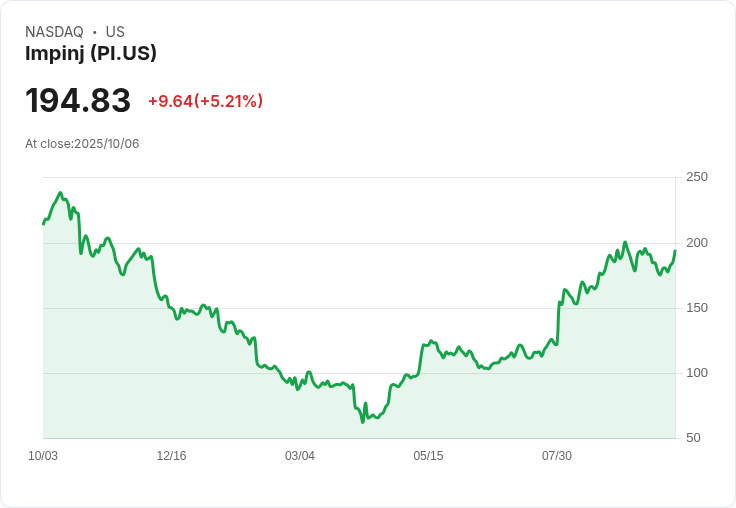Click the chart line's lowest trough point
Viewport: 736px width, 508px height.
[363, 421]
